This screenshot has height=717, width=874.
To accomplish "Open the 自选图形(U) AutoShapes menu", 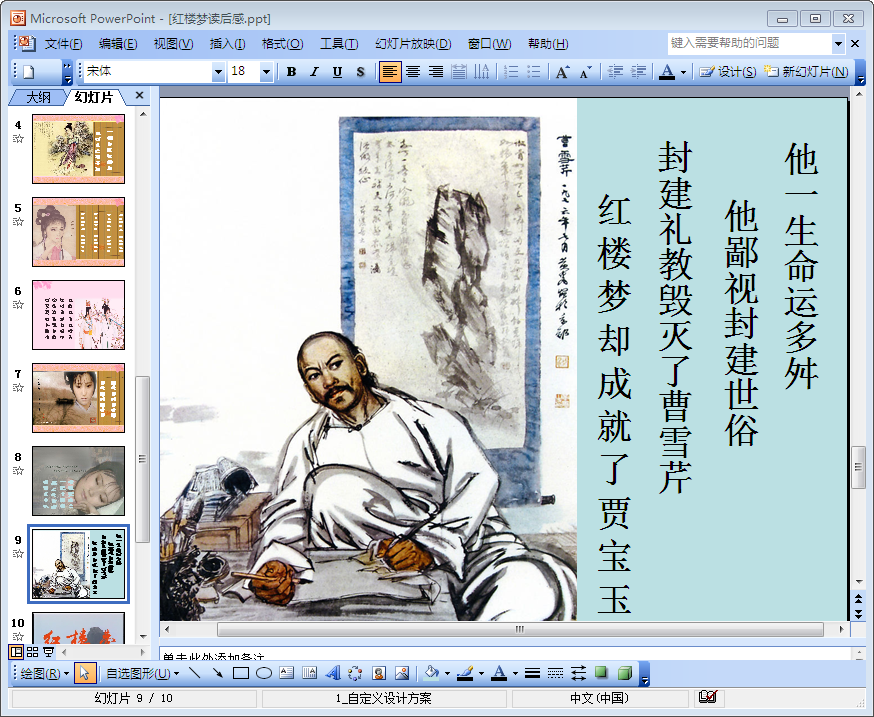I will click(x=143, y=674).
